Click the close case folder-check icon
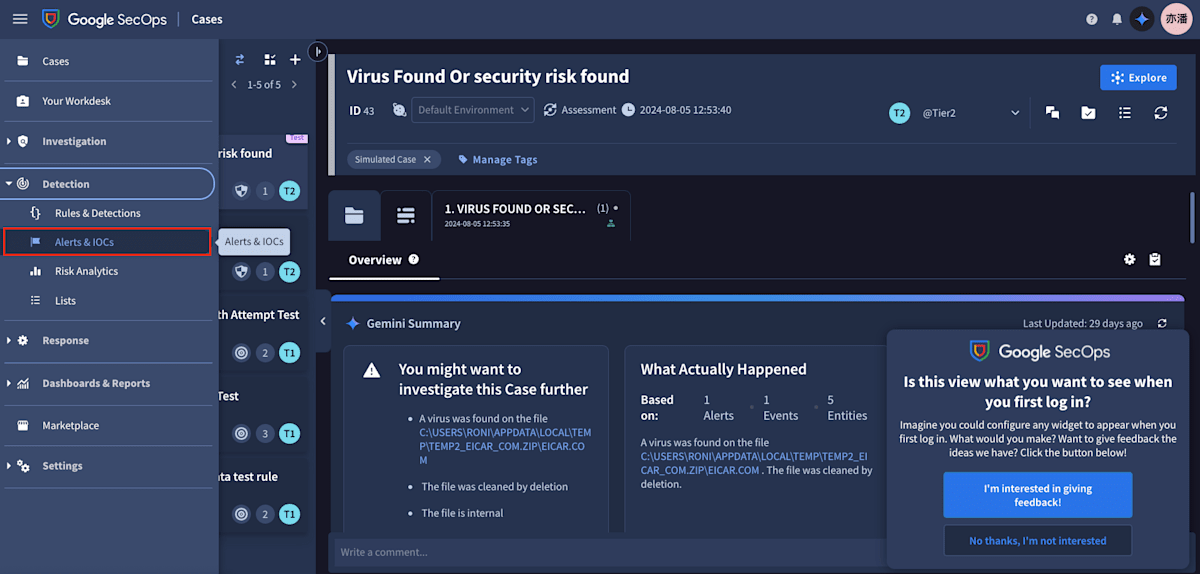 pyautogui.click(x=1088, y=113)
